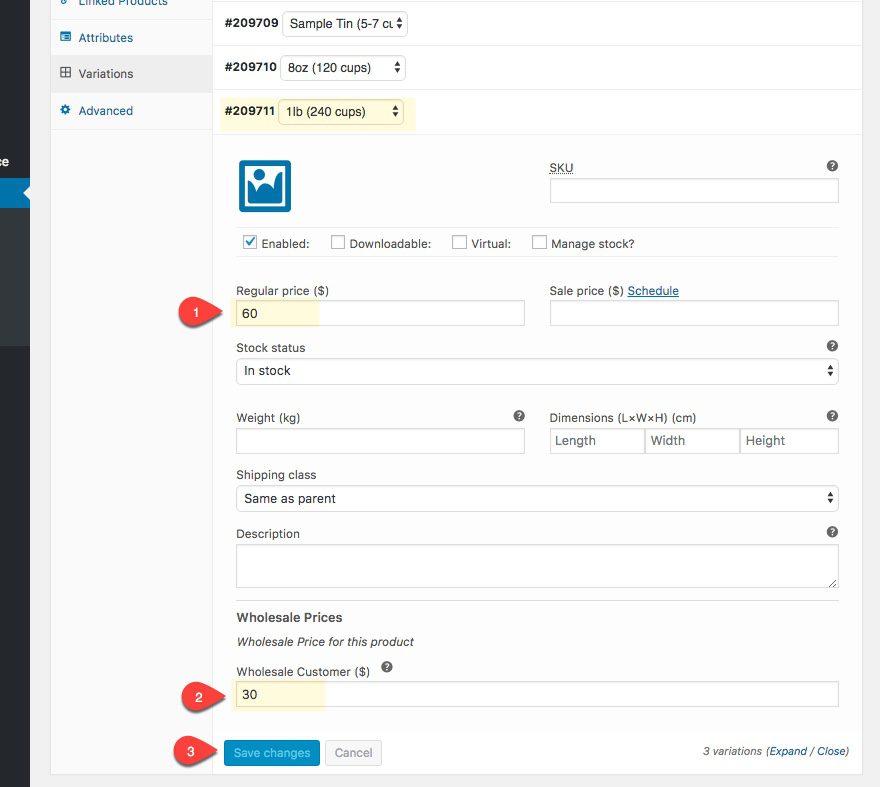Click the Save changes button
The image size is (880, 787).
272,753
